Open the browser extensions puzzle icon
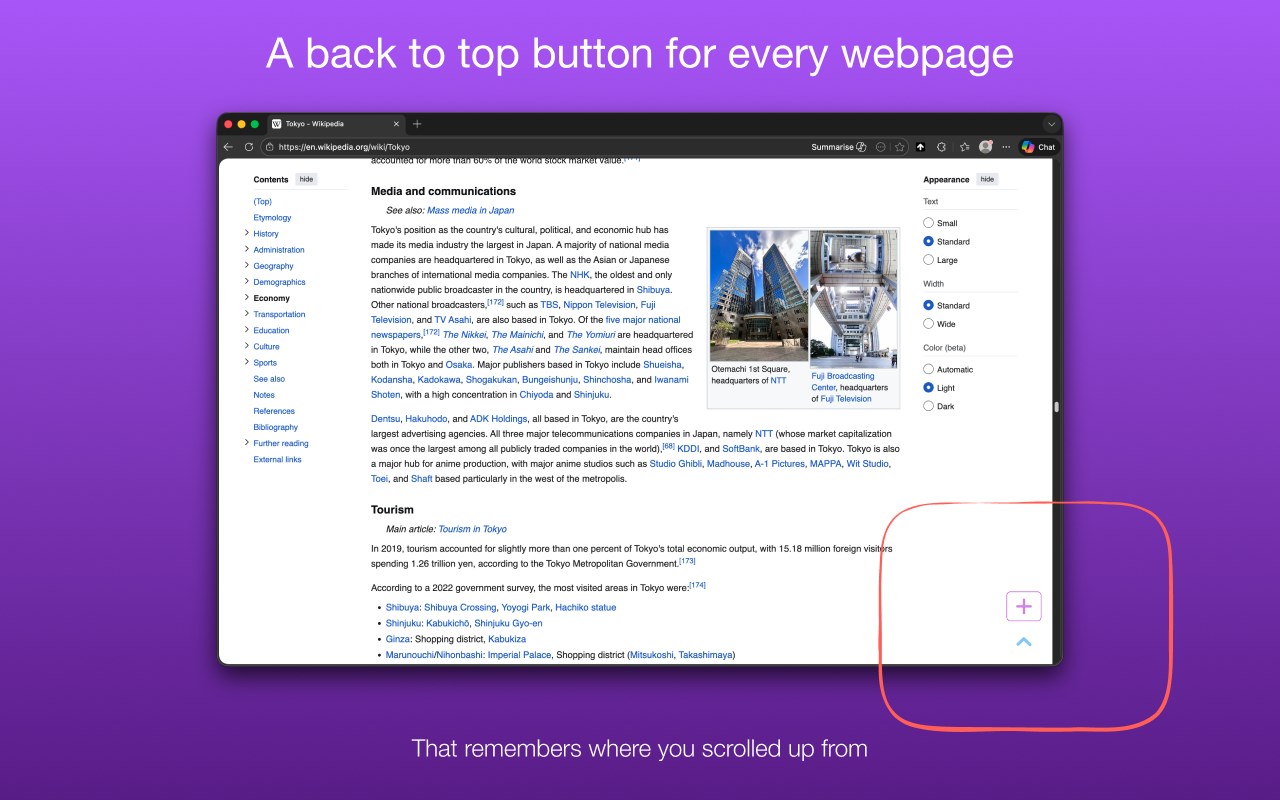The width and height of the screenshot is (1280, 800). click(942, 147)
